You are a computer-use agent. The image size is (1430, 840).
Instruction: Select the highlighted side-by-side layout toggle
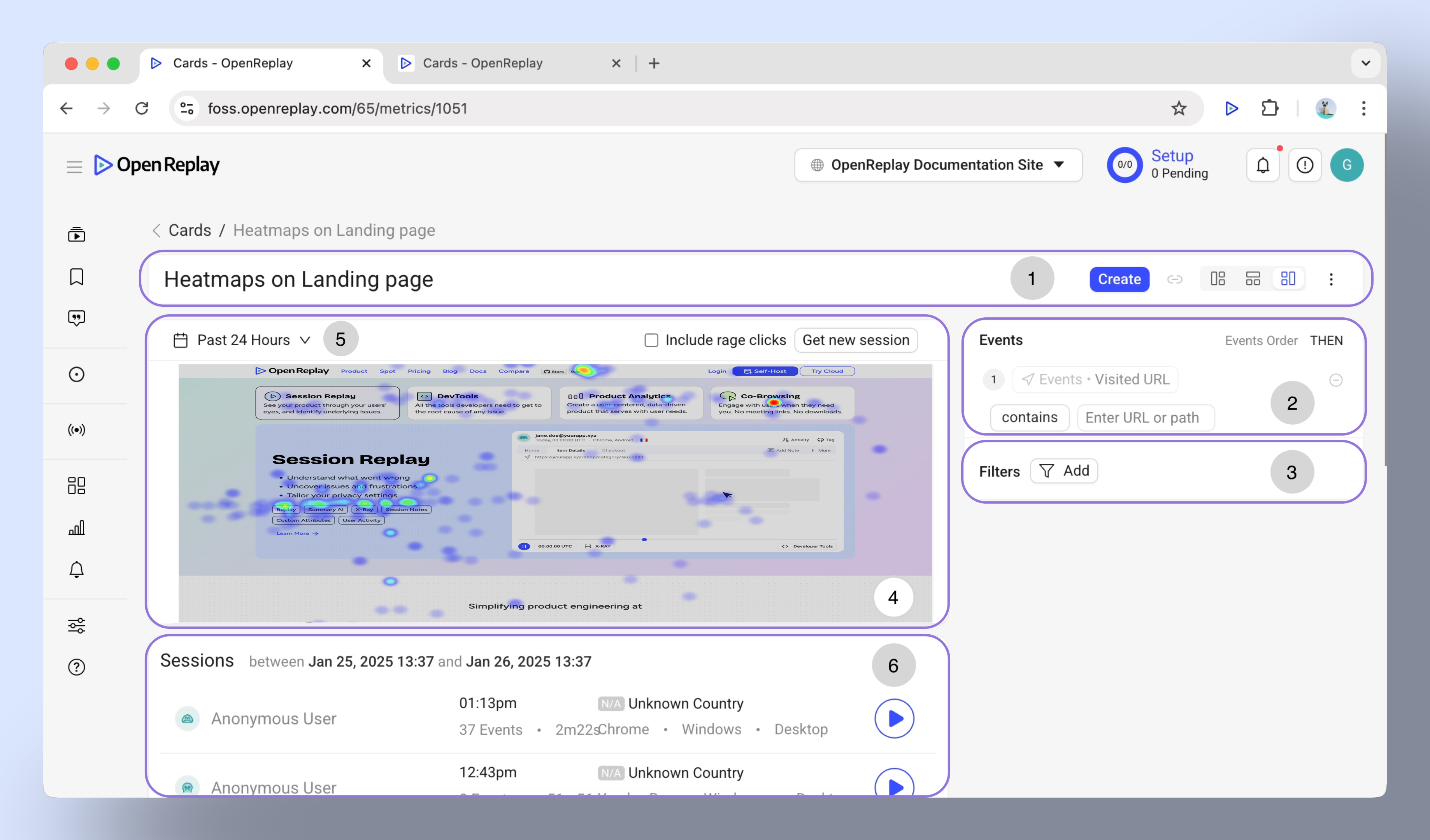pos(1288,279)
